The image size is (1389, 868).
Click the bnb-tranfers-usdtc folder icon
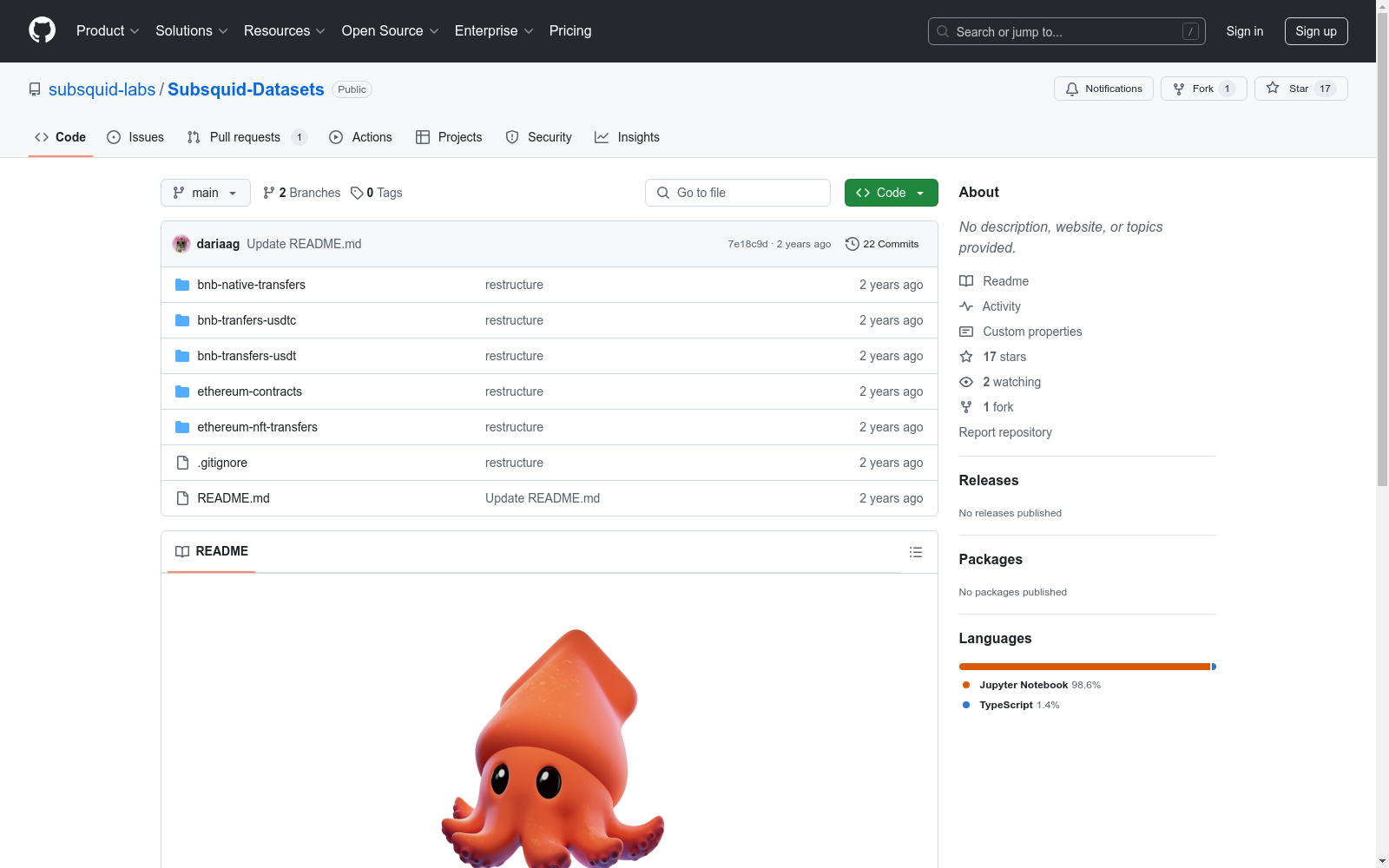point(182,320)
